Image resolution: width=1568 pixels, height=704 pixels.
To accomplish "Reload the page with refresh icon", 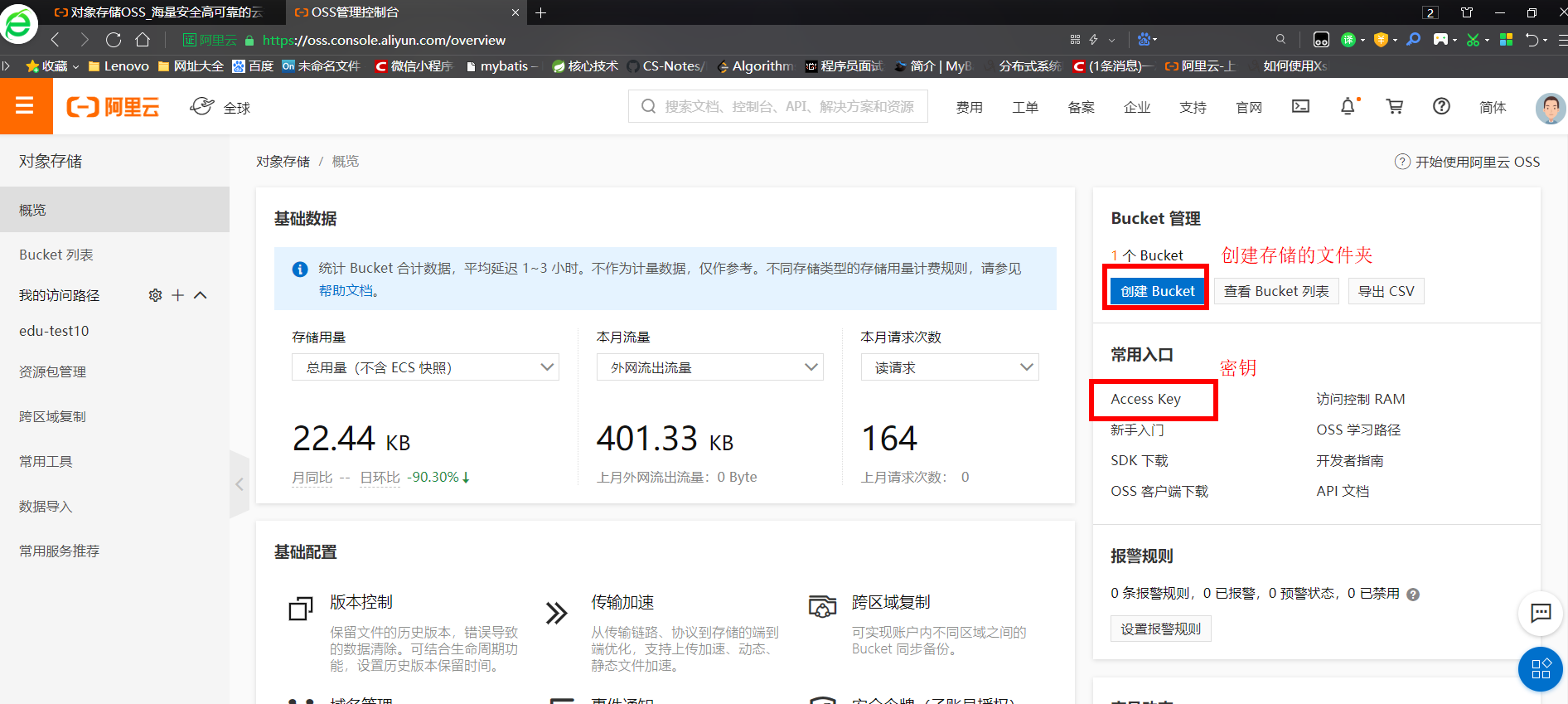I will coord(114,40).
